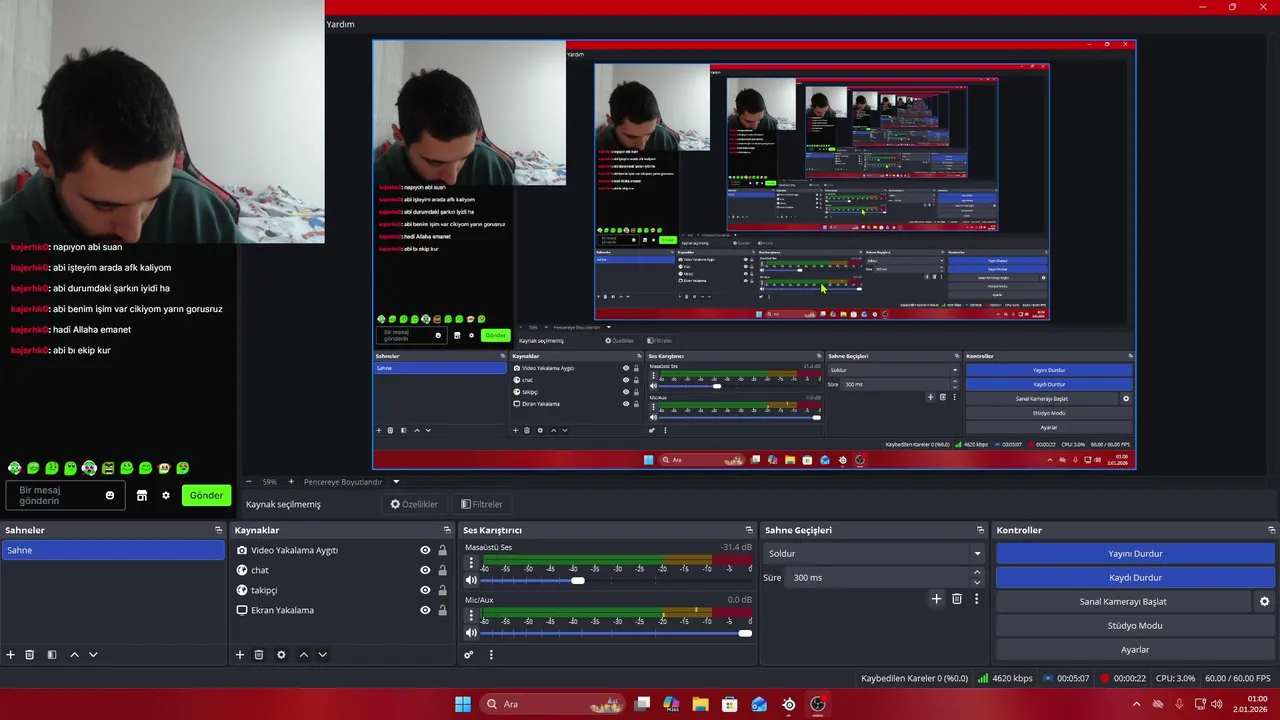Click the monitor icon of Ekran Yakalama
Viewport: 1280px width, 720px height.
242,610
